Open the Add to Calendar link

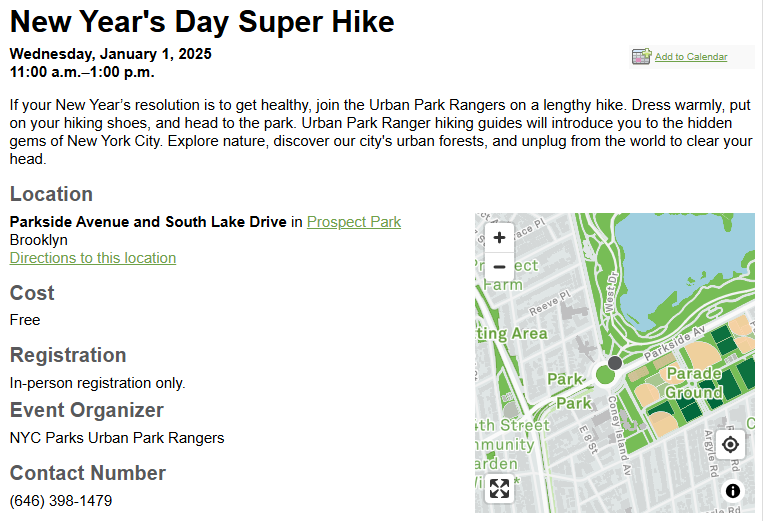click(691, 57)
